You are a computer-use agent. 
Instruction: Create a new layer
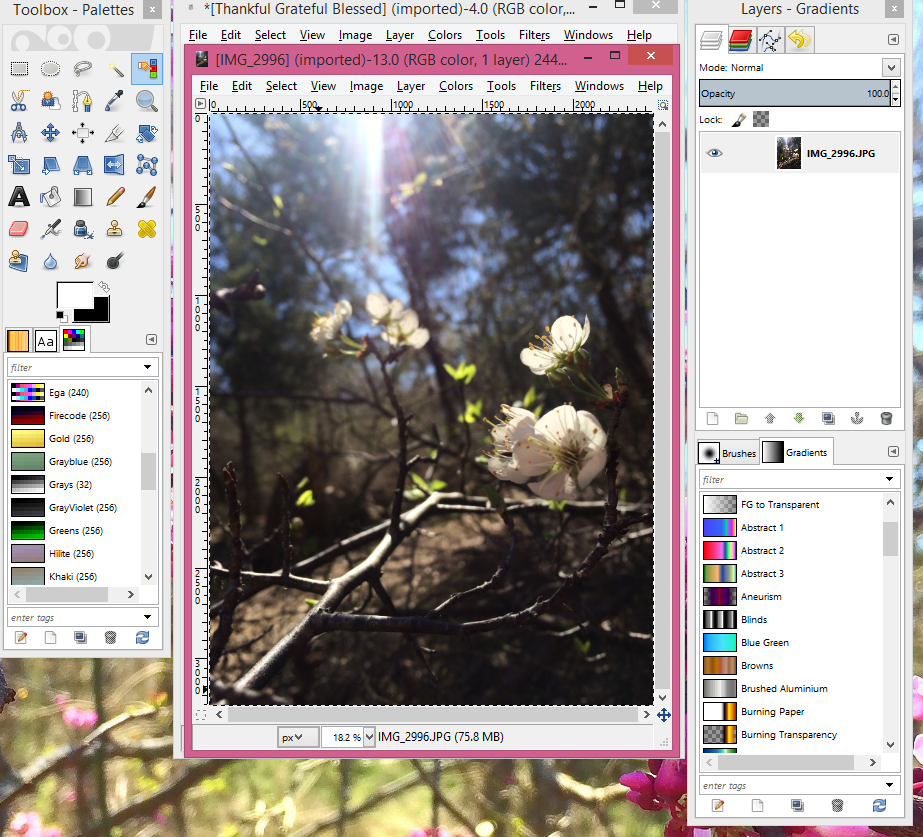(x=712, y=418)
